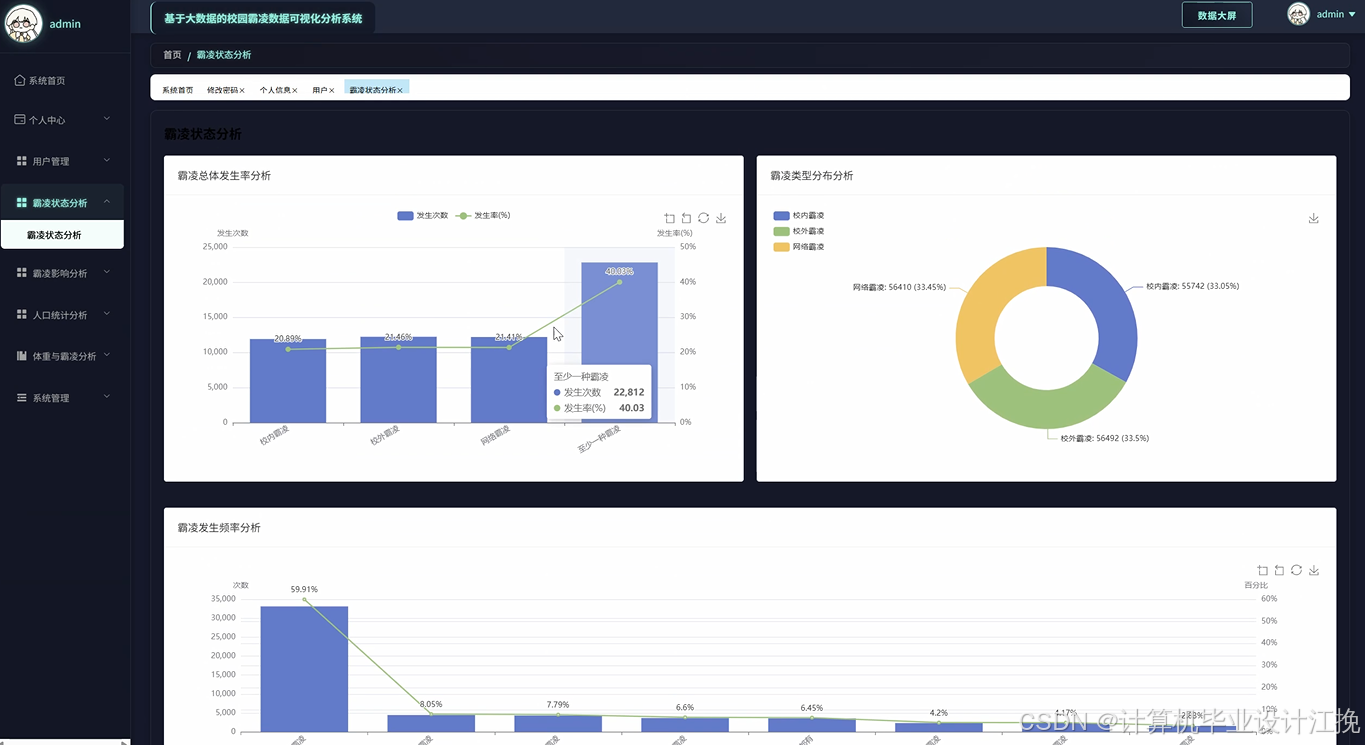Click area-zoom icon in 霸凌发生频率分析 chart
The image size is (1365, 745).
pyautogui.click(x=1262, y=570)
